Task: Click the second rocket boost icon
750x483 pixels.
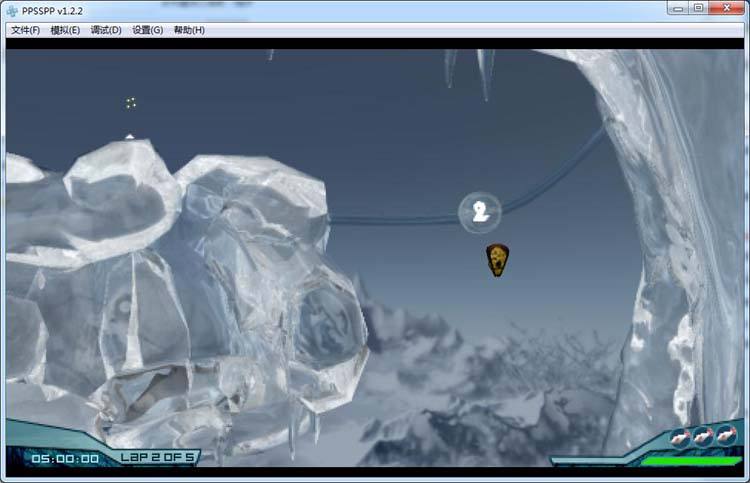Action: coord(703,436)
